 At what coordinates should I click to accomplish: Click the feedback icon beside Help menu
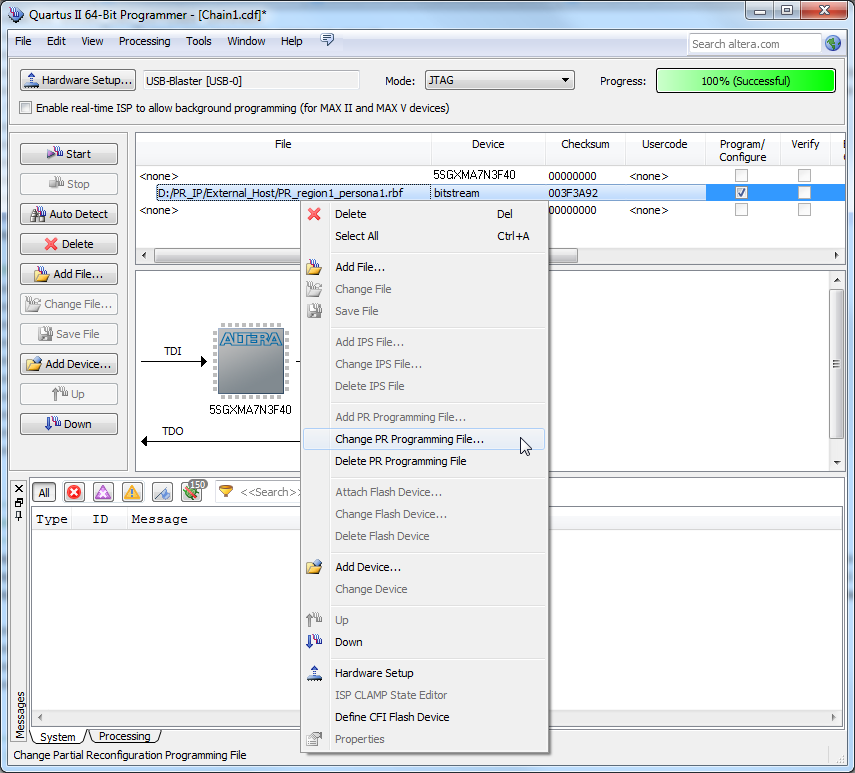pyautogui.click(x=327, y=40)
